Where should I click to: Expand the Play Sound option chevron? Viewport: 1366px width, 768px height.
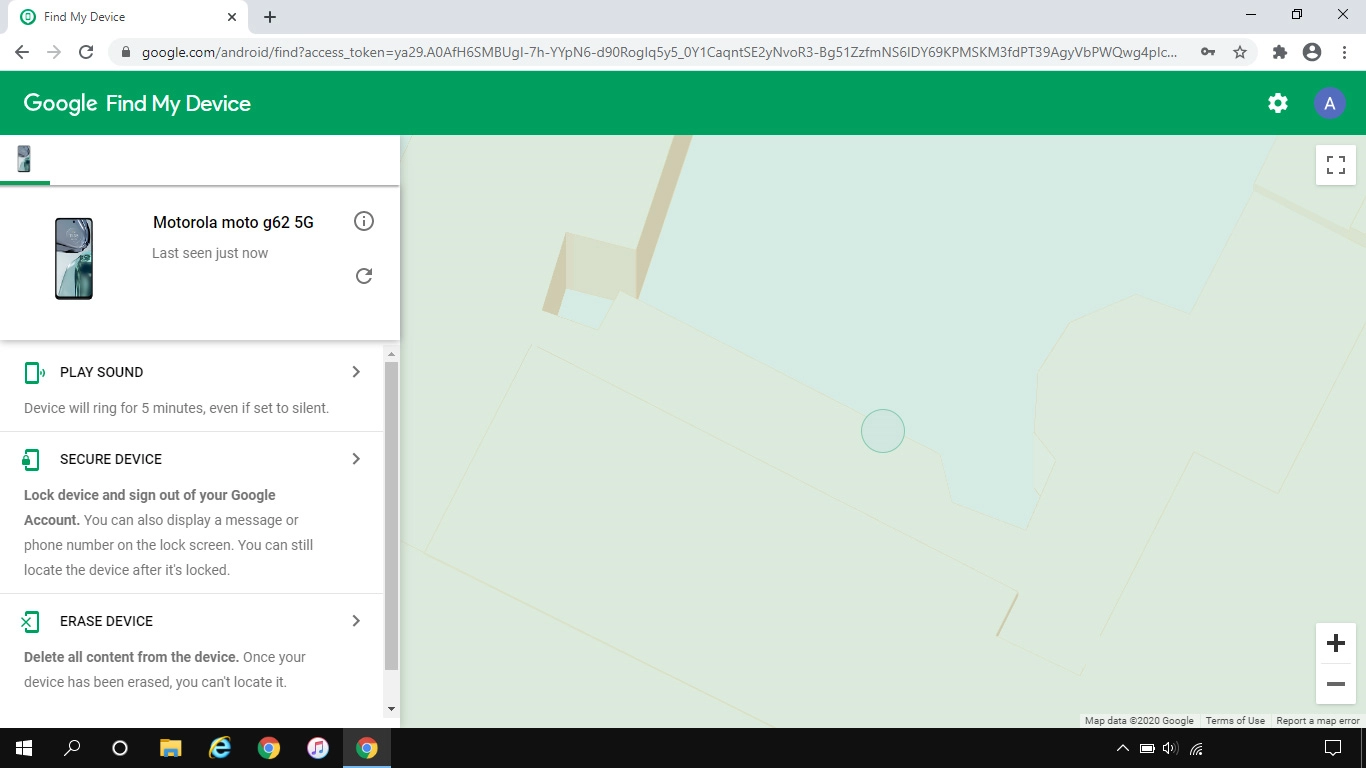[x=356, y=372]
